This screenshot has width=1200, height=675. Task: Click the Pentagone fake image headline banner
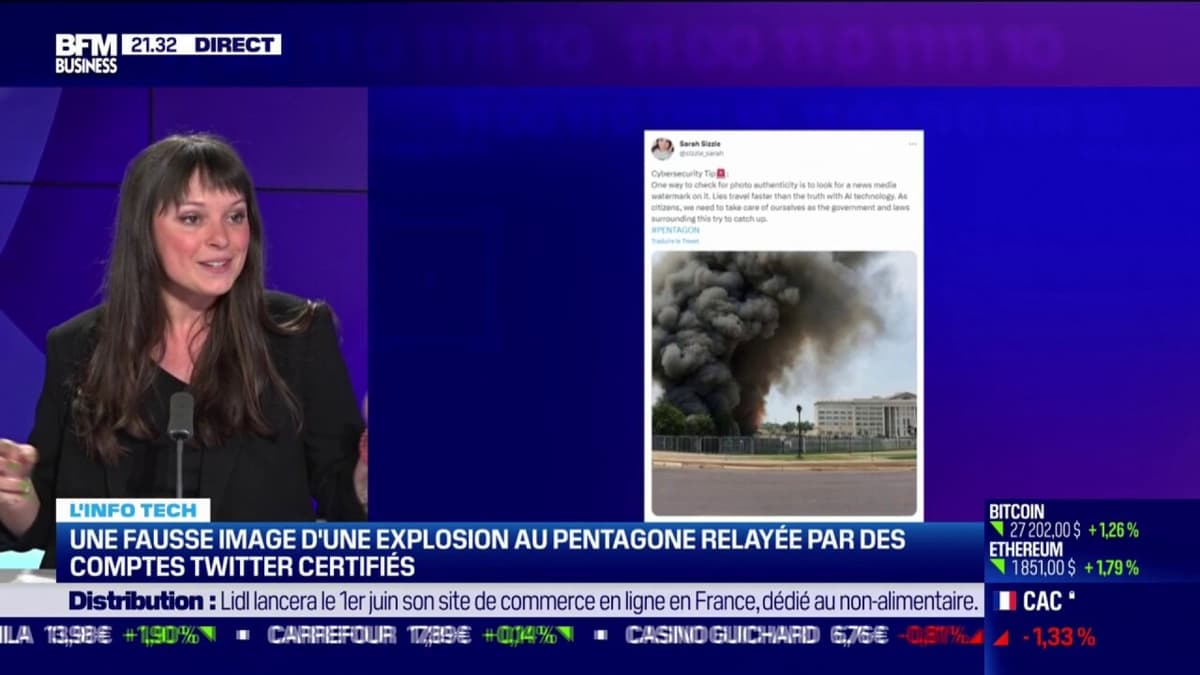(486, 553)
